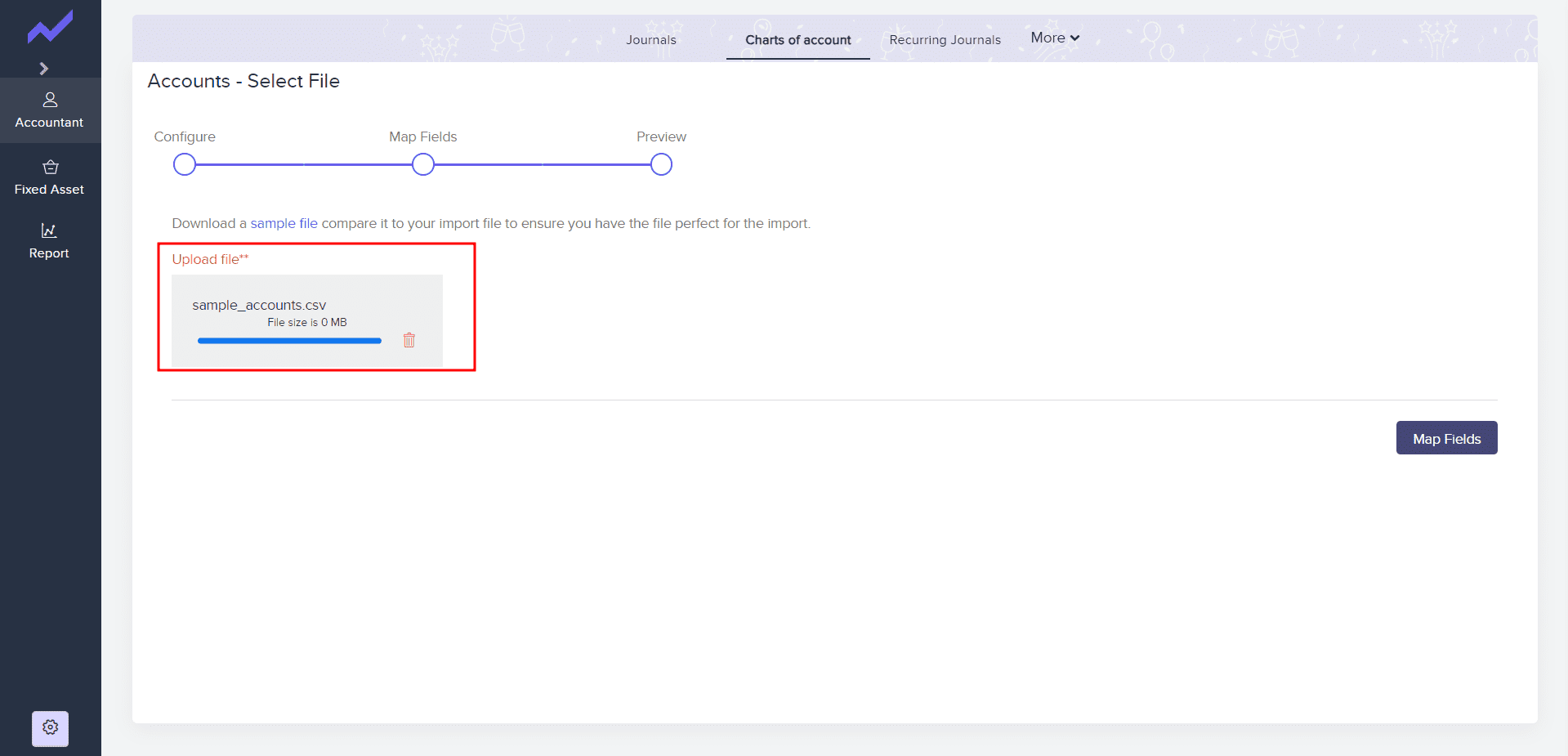Select the Preview step circle

pos(661,164)
